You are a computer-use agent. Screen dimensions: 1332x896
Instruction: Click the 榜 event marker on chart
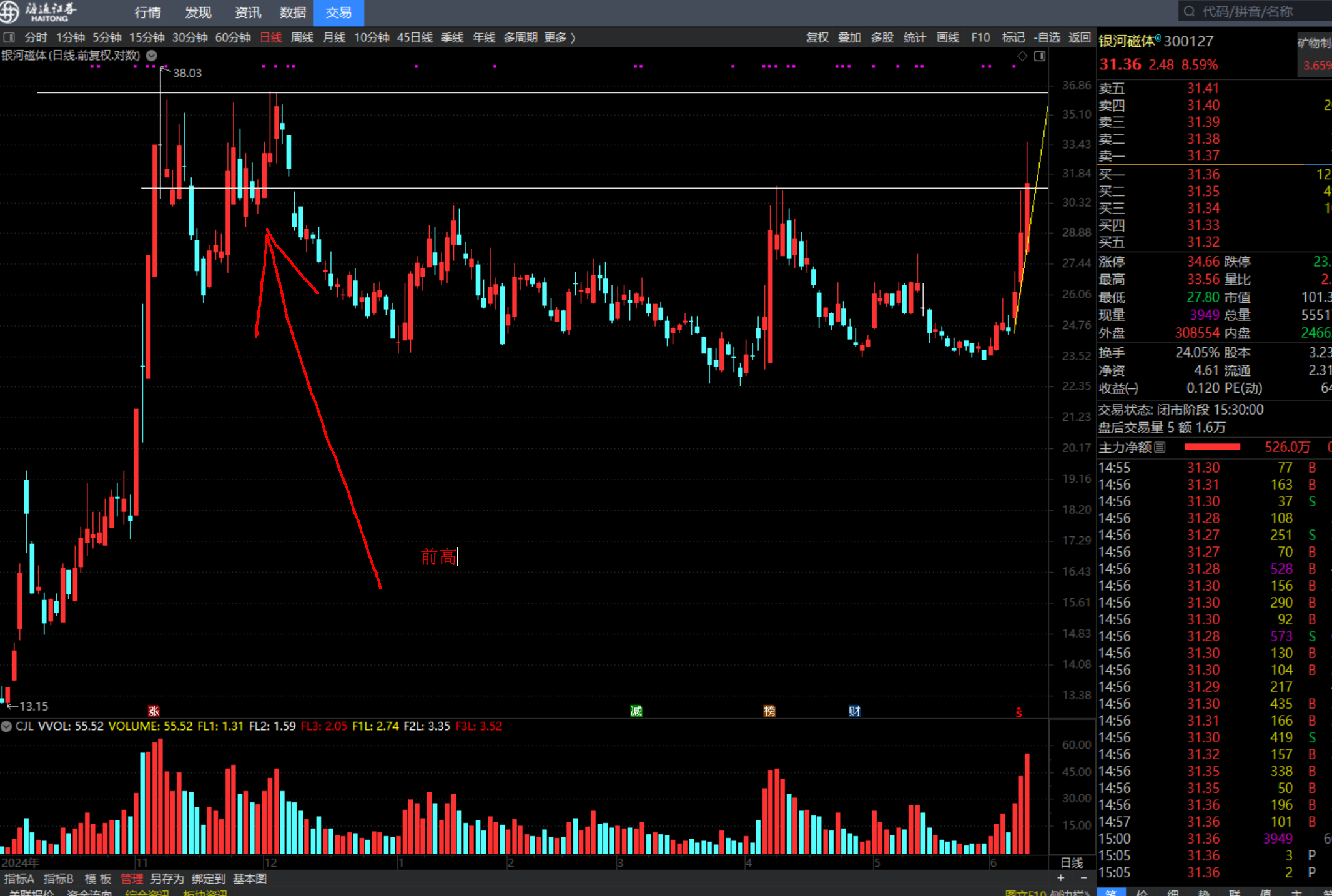coord(769,711)
